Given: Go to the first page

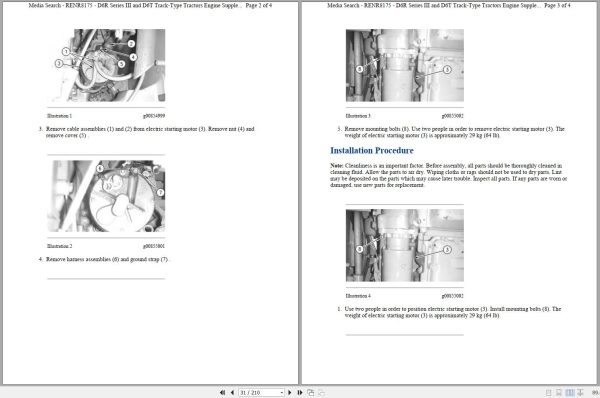Looking at the screenshot, I should 222,392.
